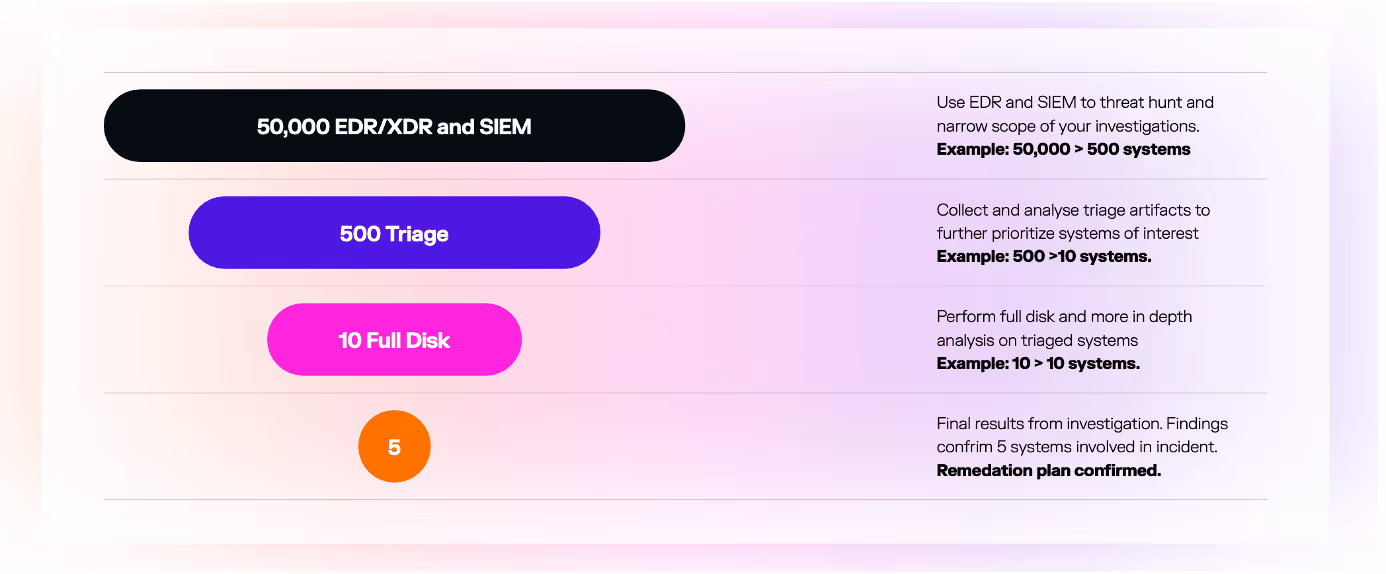Click the 'Example: 10 > 10 systems.' text
The image size is (1386, 574).
coord(1038,364)
